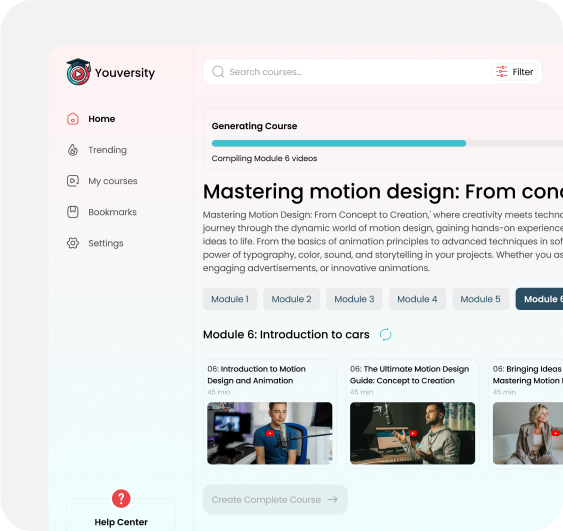Screen dimensions: 563x531
Task: Click the Trending flame icon
Action: 73,150
